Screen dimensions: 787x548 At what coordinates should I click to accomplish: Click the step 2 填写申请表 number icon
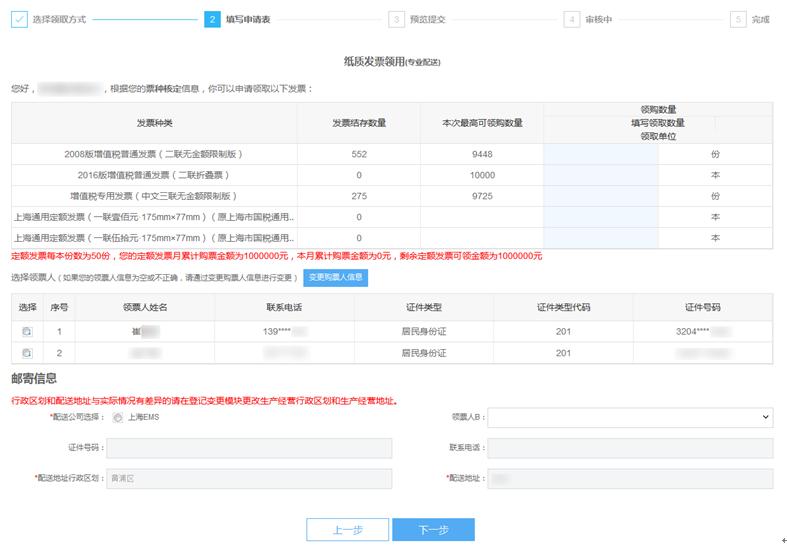coord(212,19)
